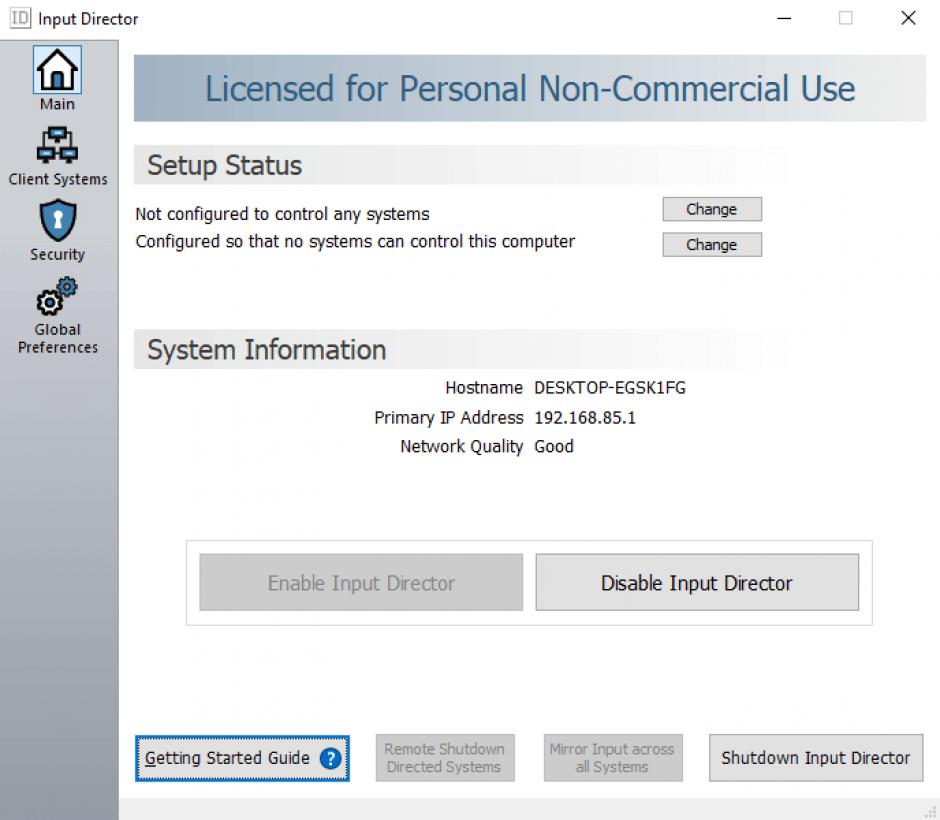Screen dimensions: 940x820
Task: Click the Primary IP Address label
Action: (x=448, y=417)
